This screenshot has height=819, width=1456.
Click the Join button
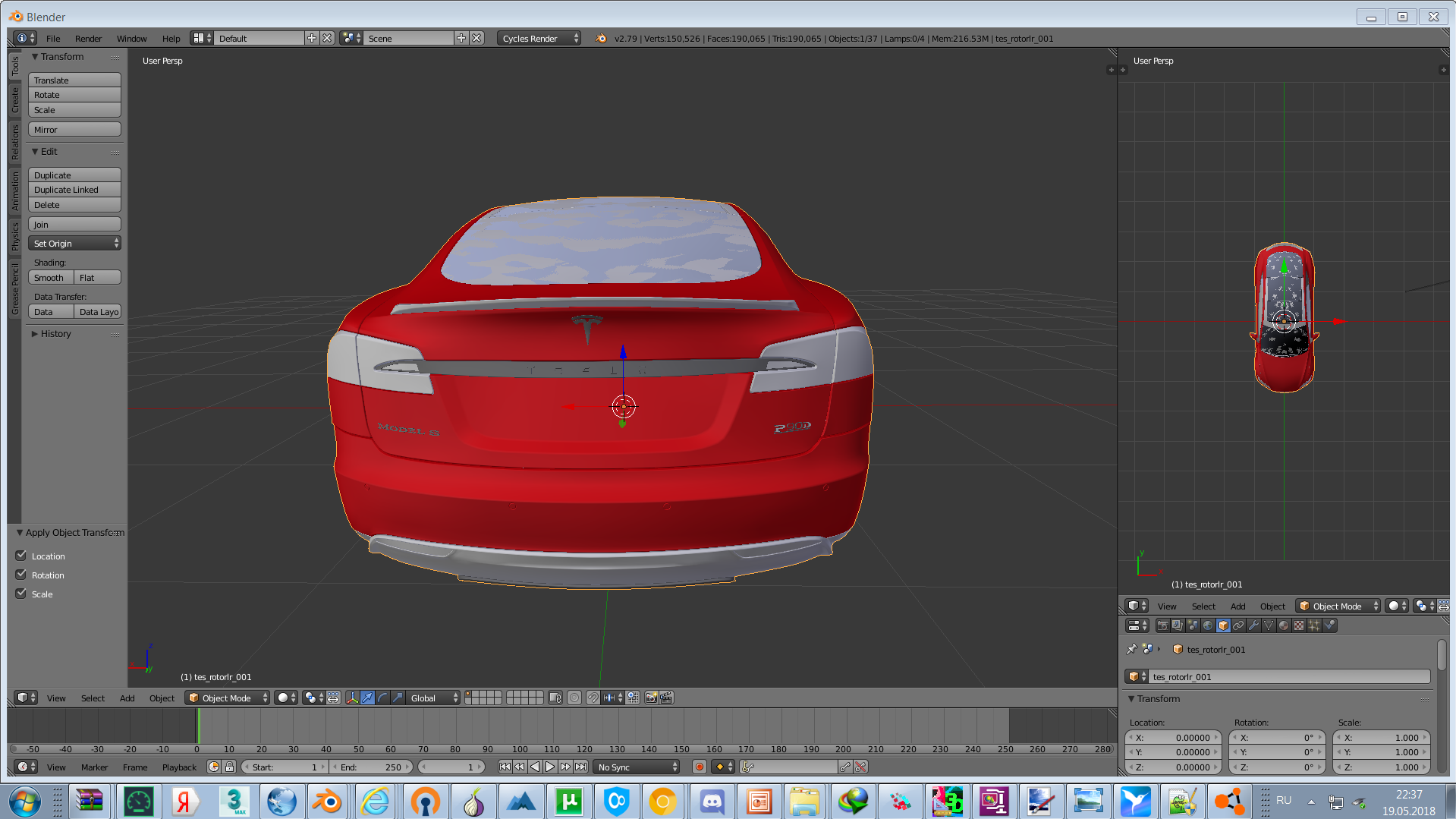click(x=74, y=224)
